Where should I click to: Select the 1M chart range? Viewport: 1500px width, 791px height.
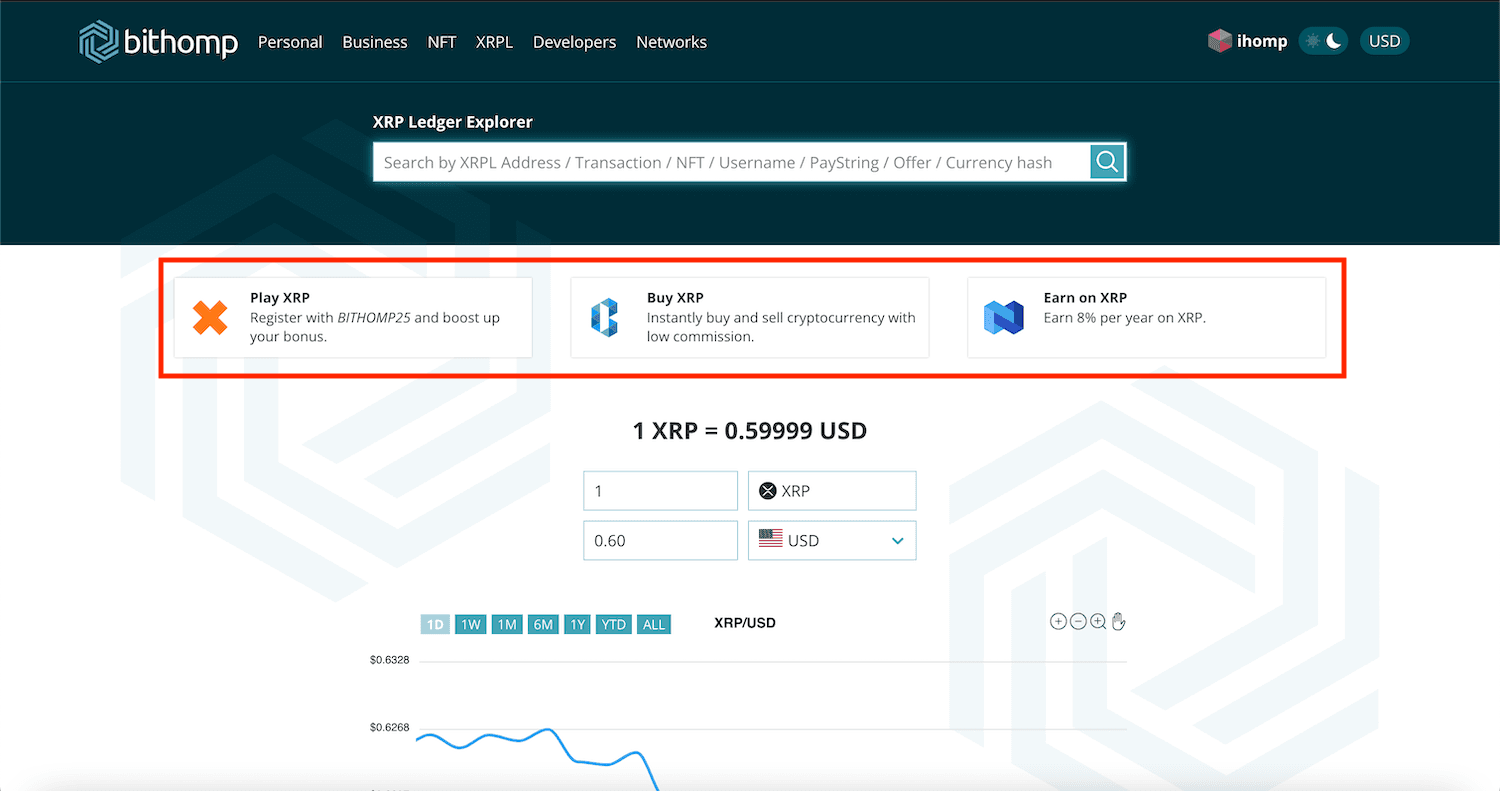507,625
